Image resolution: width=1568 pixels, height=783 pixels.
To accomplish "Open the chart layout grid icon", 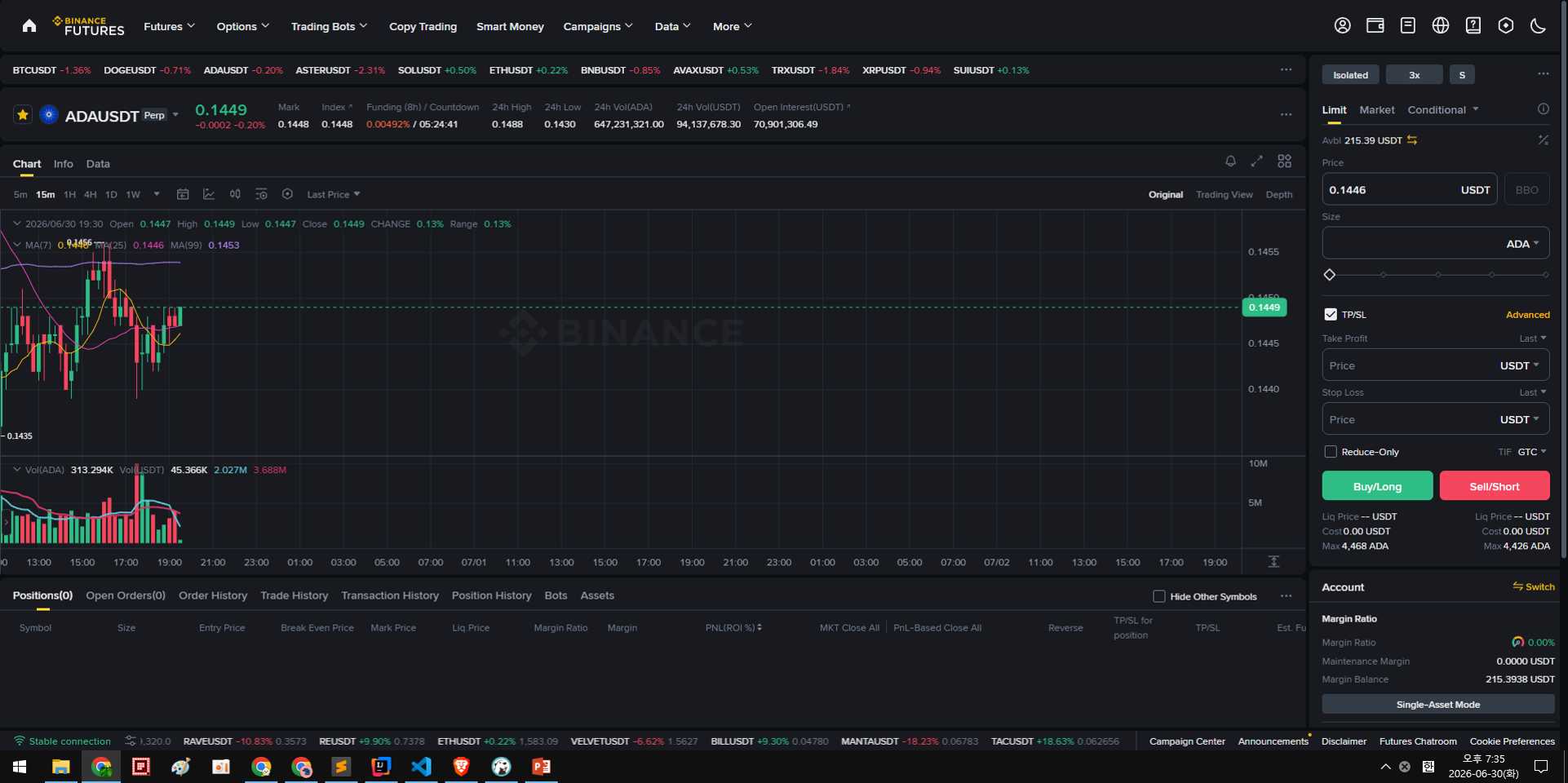I will [x=1284, y=161].
